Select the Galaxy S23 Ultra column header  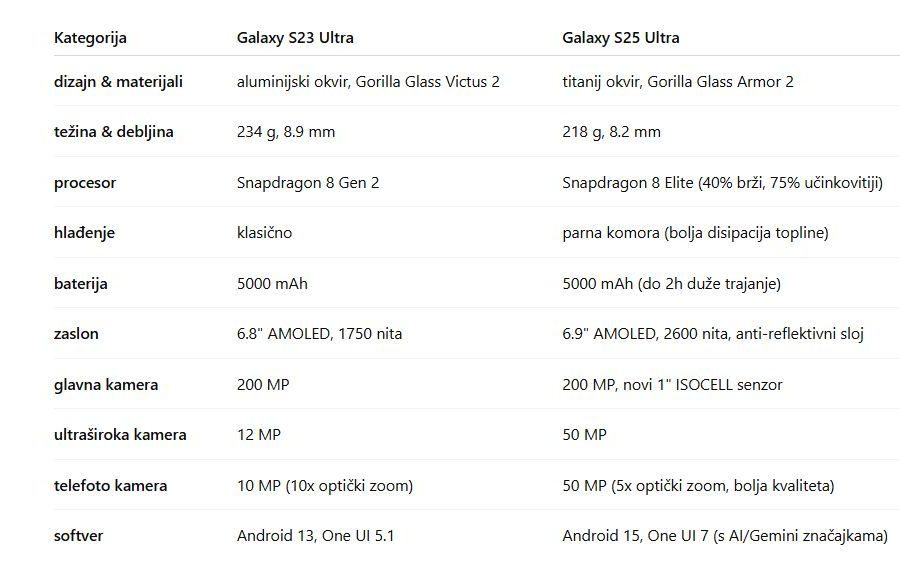[x=295, y=38]
